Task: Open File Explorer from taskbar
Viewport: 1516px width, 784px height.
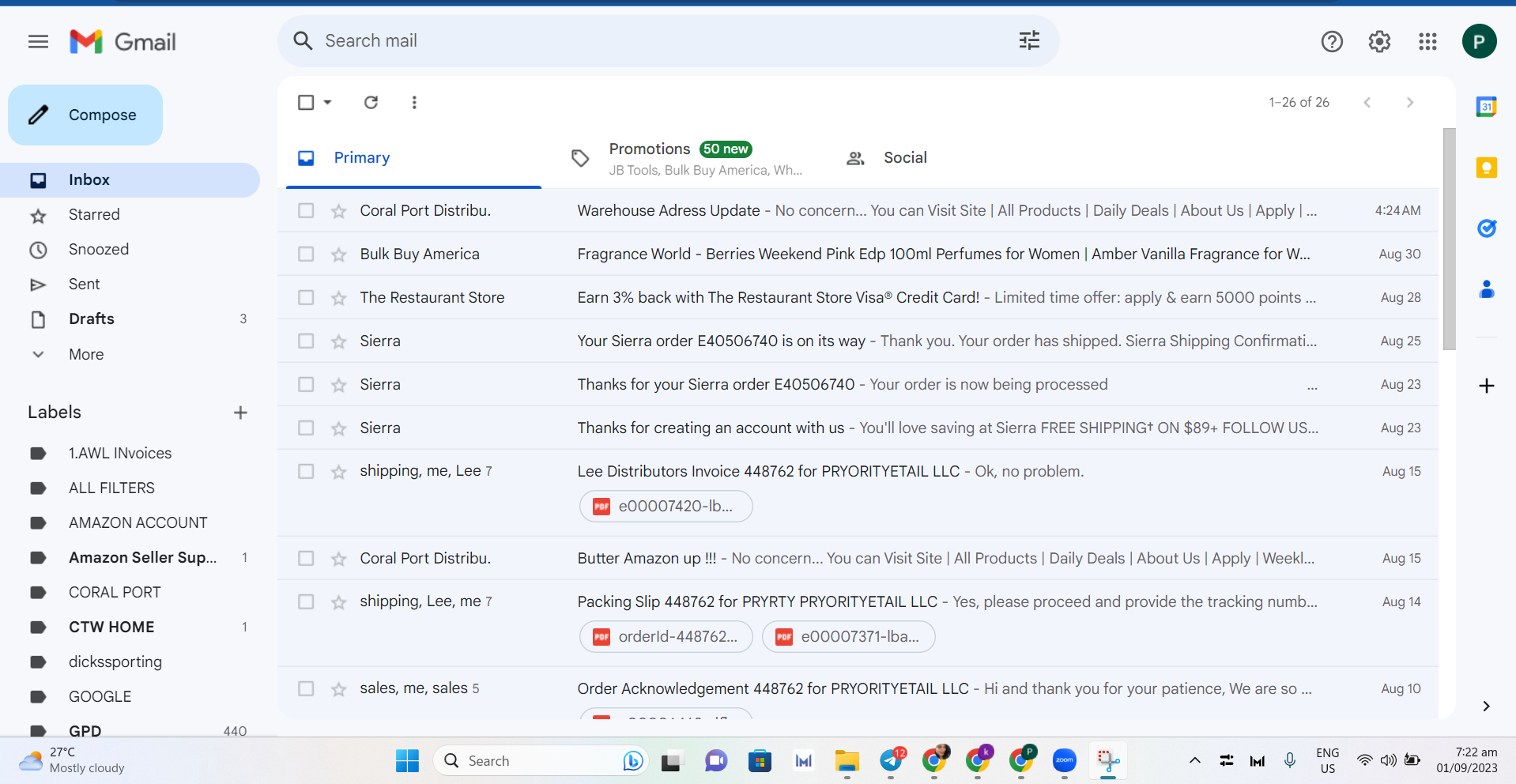Action: [847, 760]
